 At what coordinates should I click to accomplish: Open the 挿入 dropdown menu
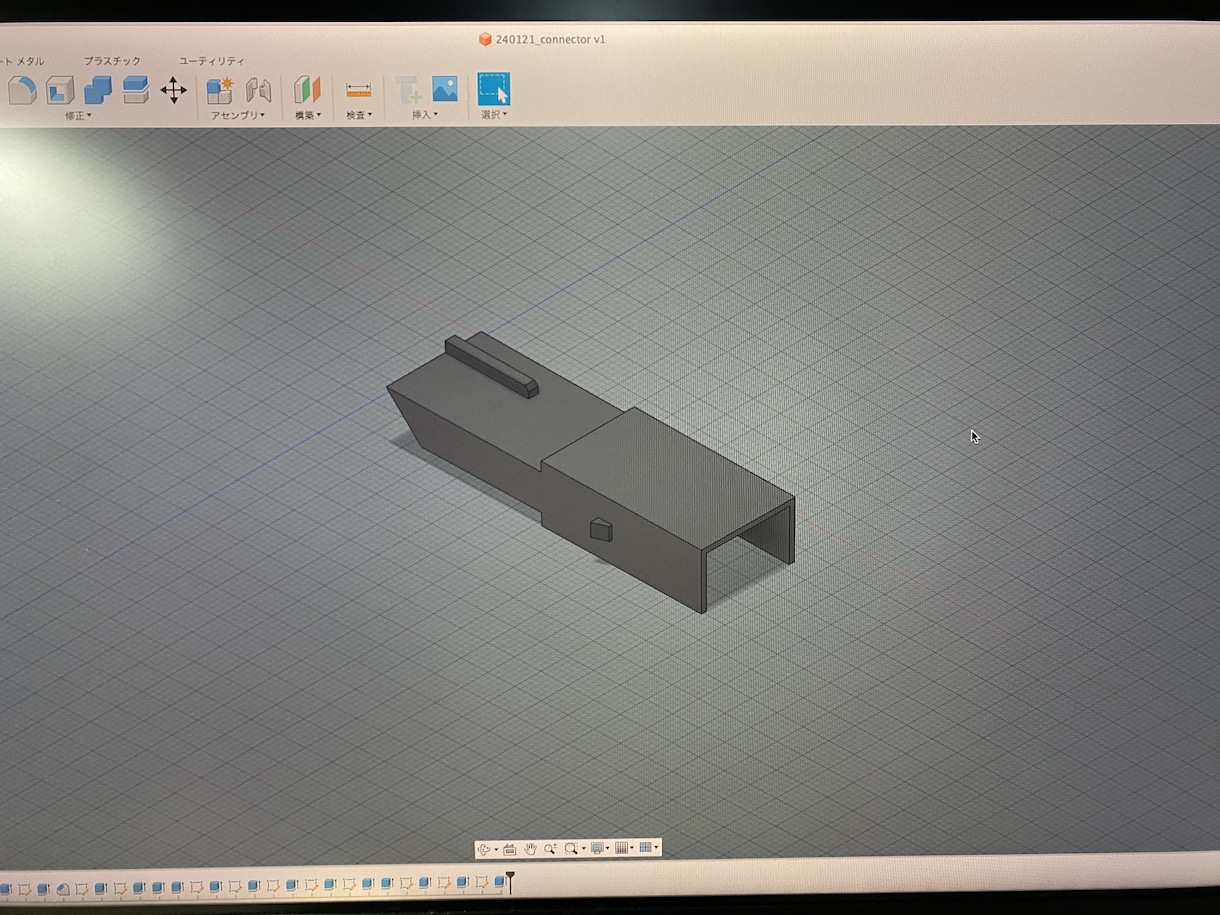(x=426, y=115)
